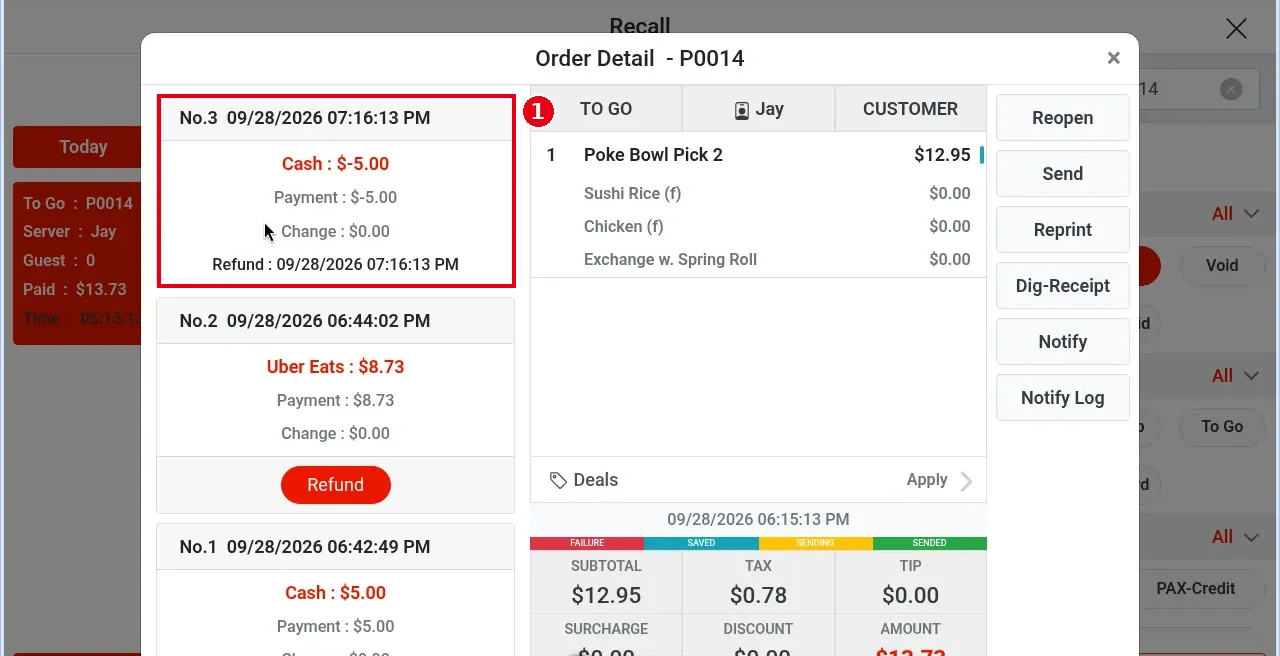
Task: Click the Uber Eats : $8.73 line
Action: click(x=335, y=367)
